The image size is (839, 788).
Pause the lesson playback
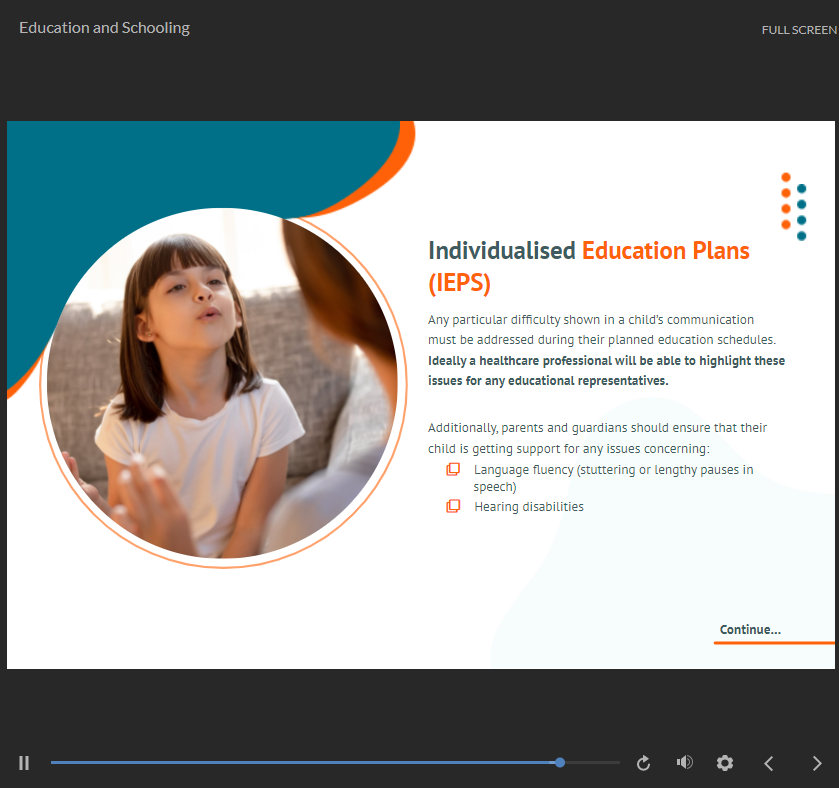click(x=24, y=763)
